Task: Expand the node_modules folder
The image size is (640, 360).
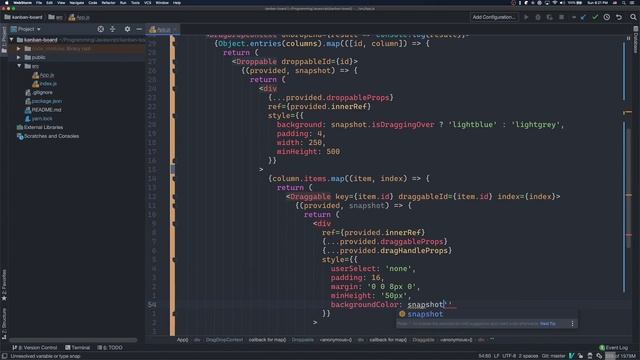Action: (18, 49)
